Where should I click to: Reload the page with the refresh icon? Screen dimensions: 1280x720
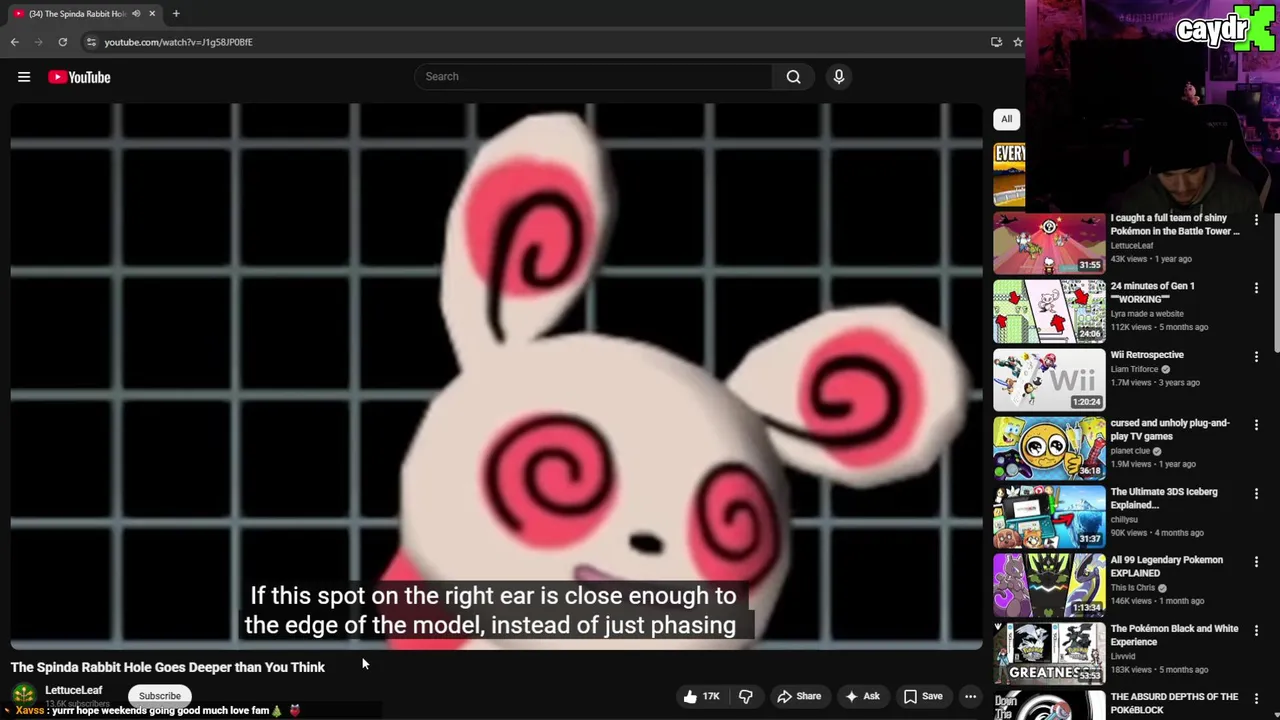[x=62, y=42]
